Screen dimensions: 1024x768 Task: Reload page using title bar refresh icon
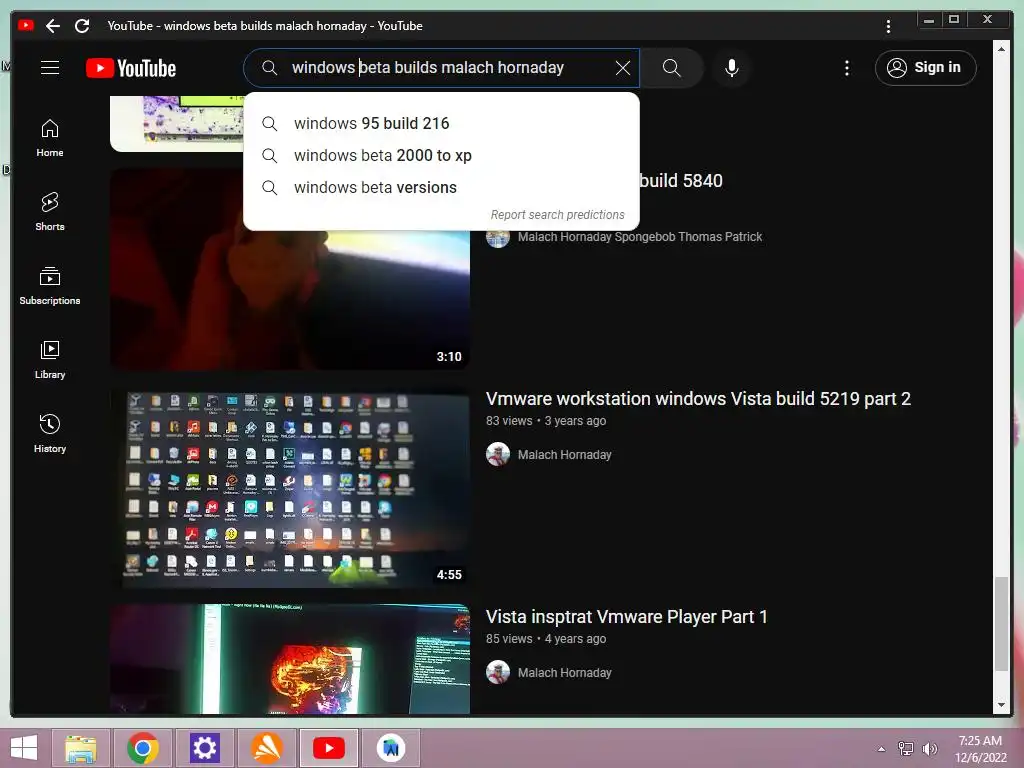pyautogui.click(x=82, y=26)
